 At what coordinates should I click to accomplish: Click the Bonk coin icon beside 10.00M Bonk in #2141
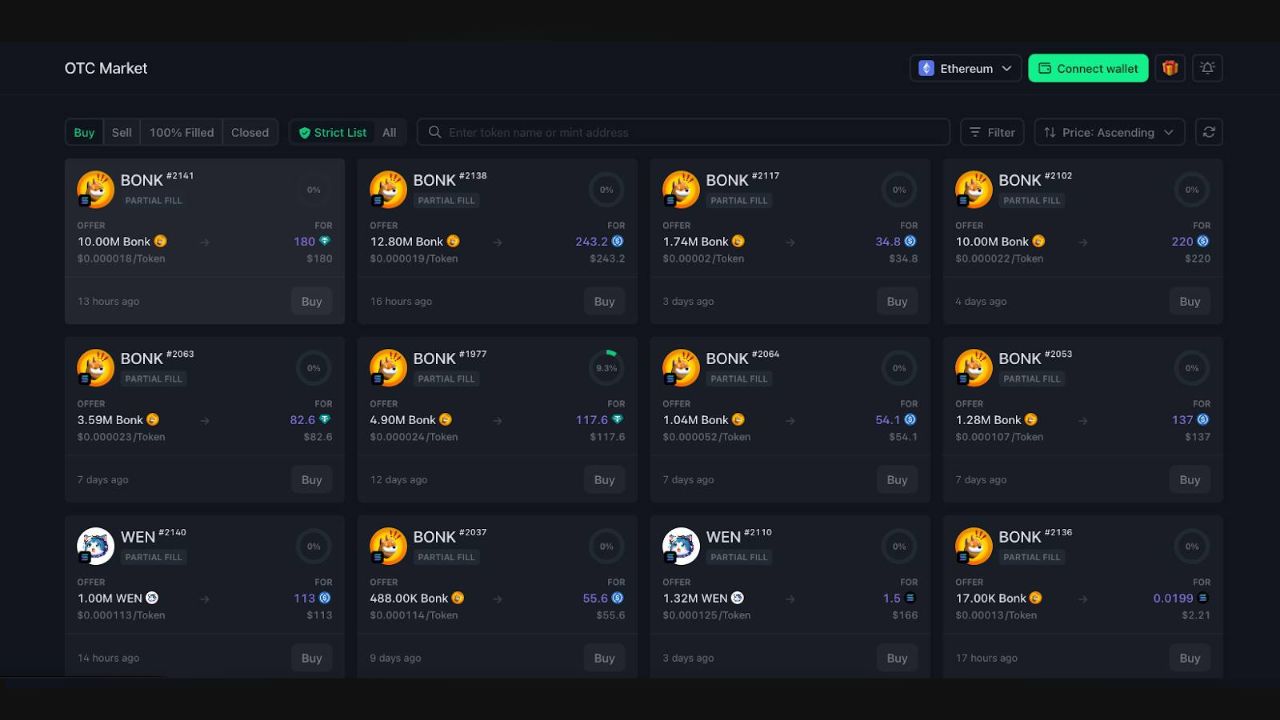161,241
